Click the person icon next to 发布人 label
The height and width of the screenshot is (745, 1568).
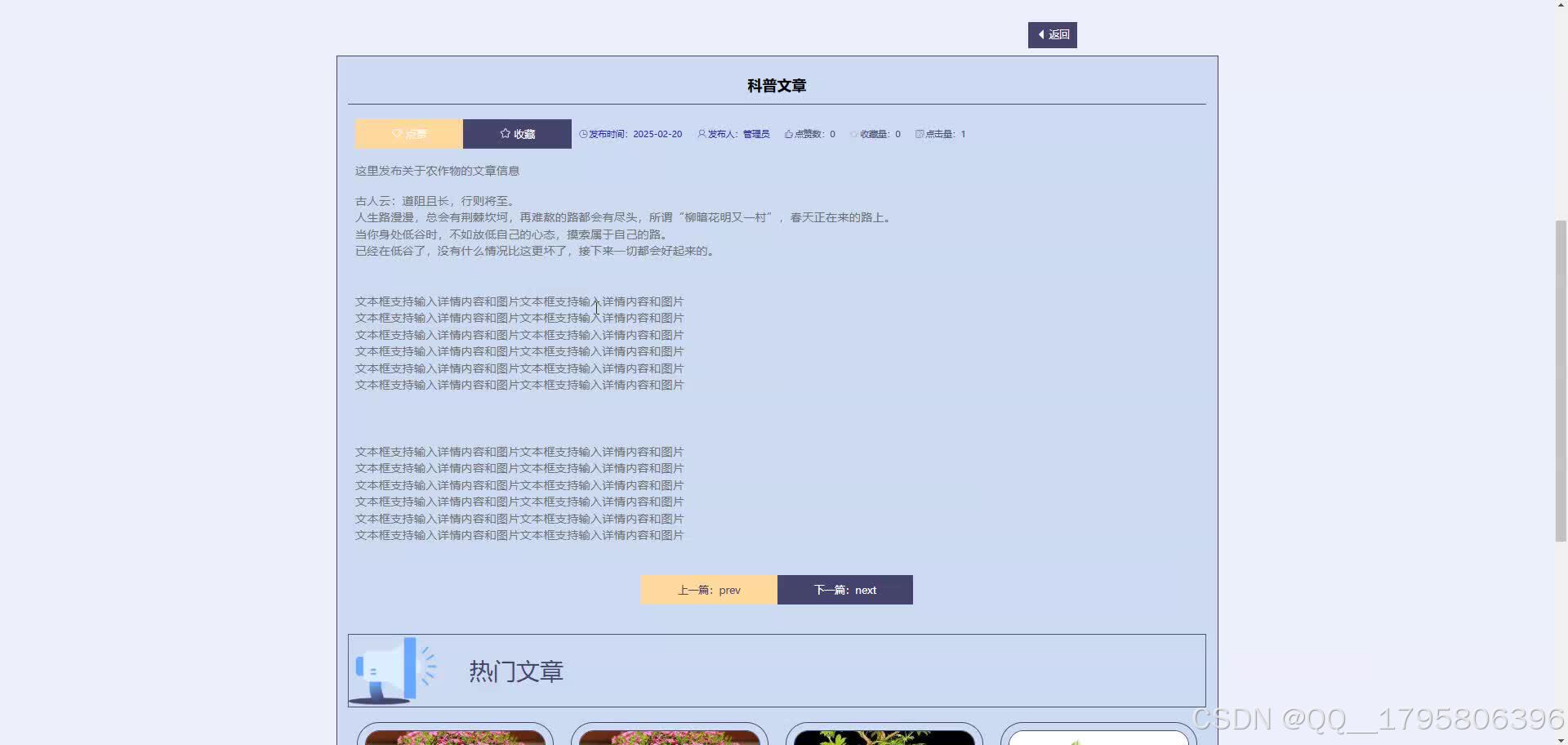[x=701, y=134]
